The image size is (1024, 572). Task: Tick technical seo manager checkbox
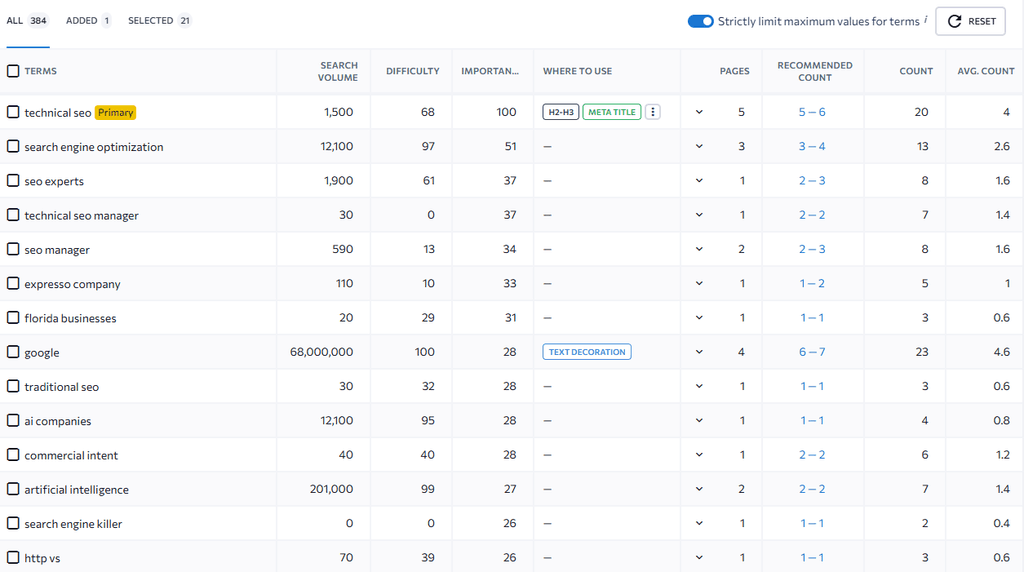coord(13,215)
